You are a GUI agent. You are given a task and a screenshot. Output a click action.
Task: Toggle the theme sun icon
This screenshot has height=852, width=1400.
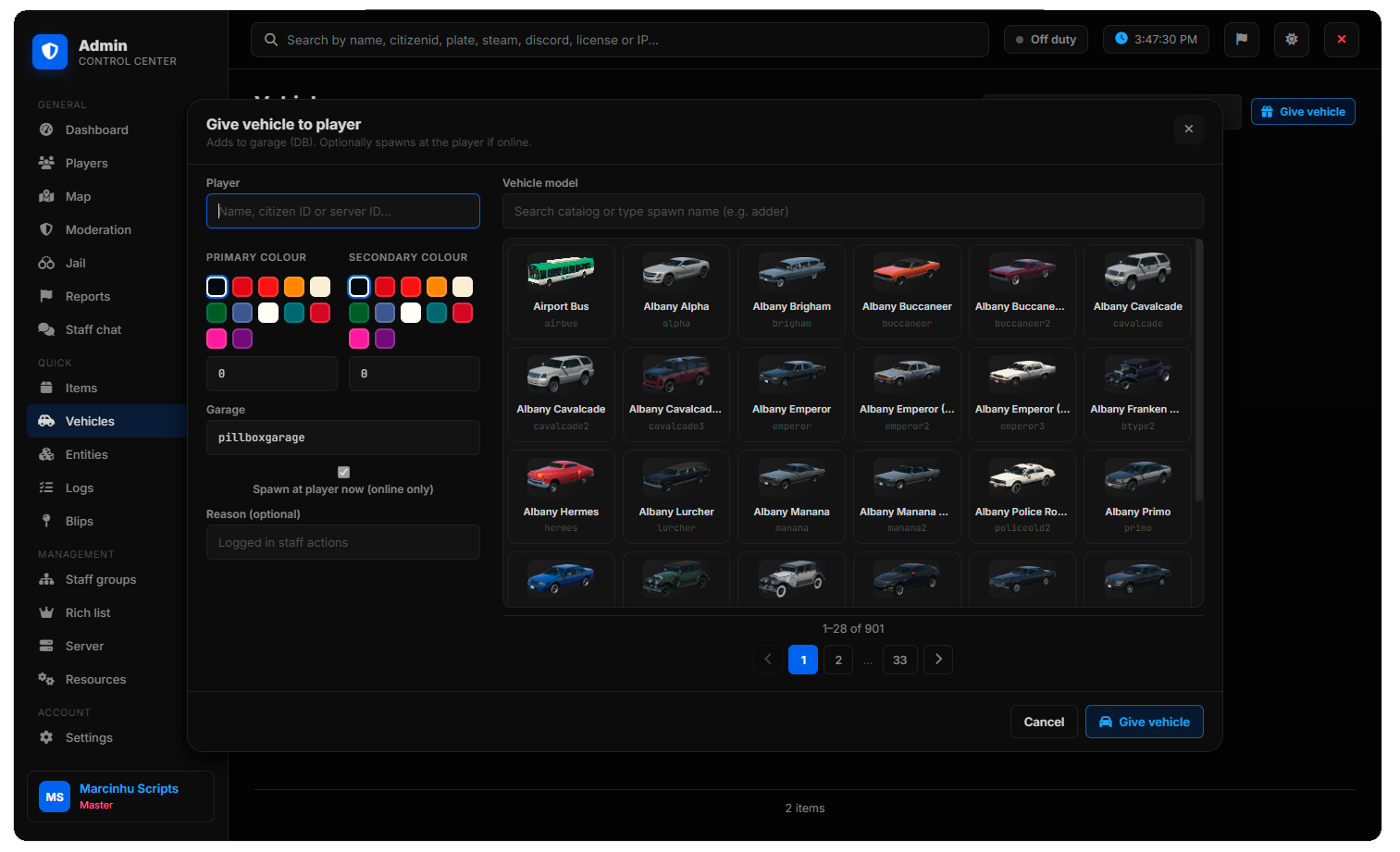pyautogui.click(x=1291, y=40)
